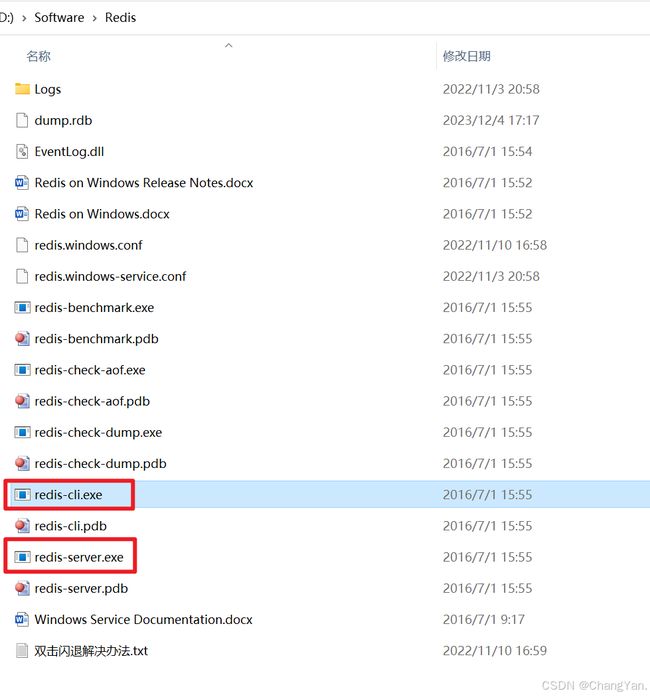The width and height of the screenshot is (650, 697).
Task: Sort files by the 名称 column header
Action: pyautogui.click(x=38, y=56)
